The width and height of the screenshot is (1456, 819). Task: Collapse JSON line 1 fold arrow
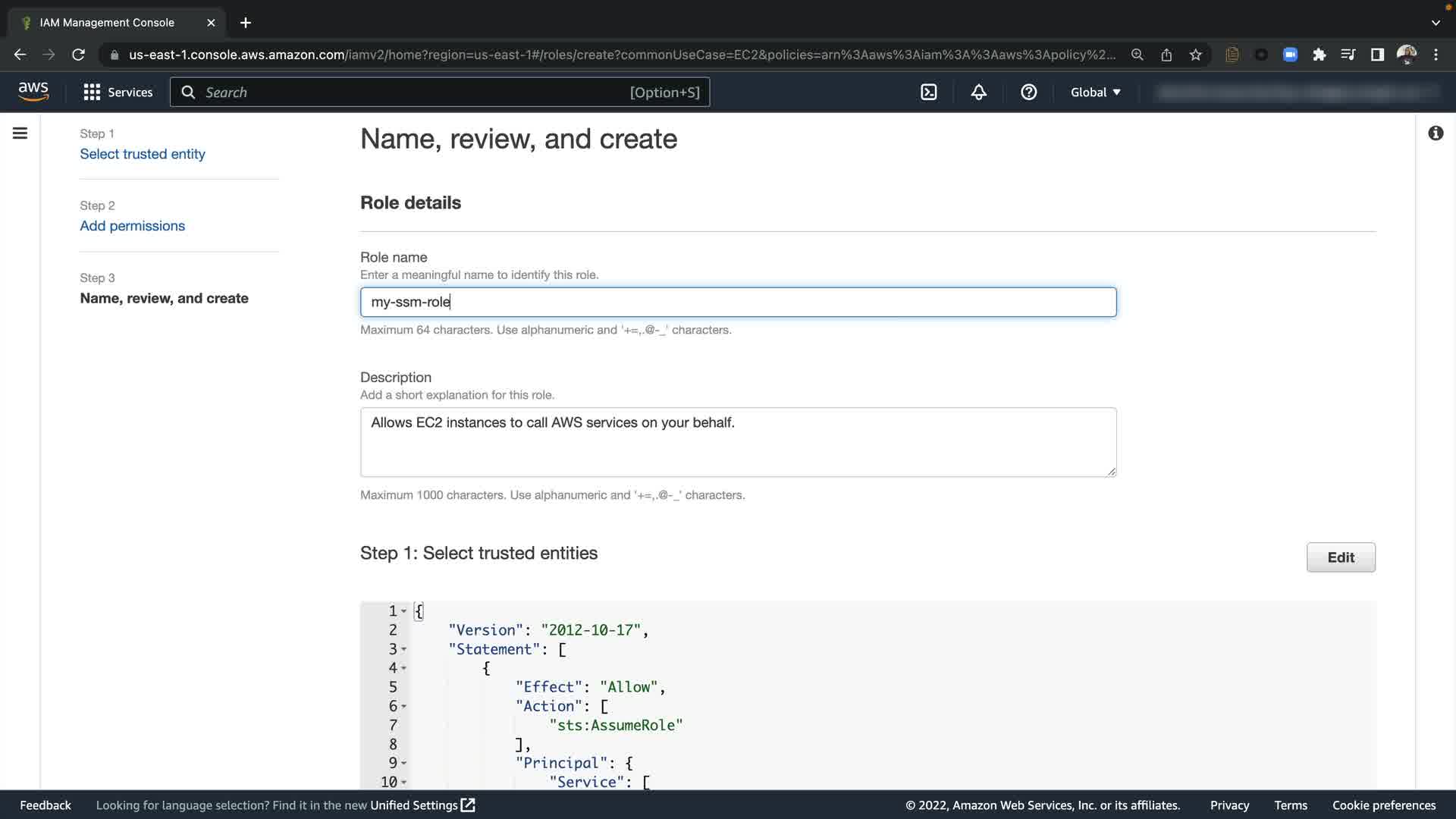point(404,611)
